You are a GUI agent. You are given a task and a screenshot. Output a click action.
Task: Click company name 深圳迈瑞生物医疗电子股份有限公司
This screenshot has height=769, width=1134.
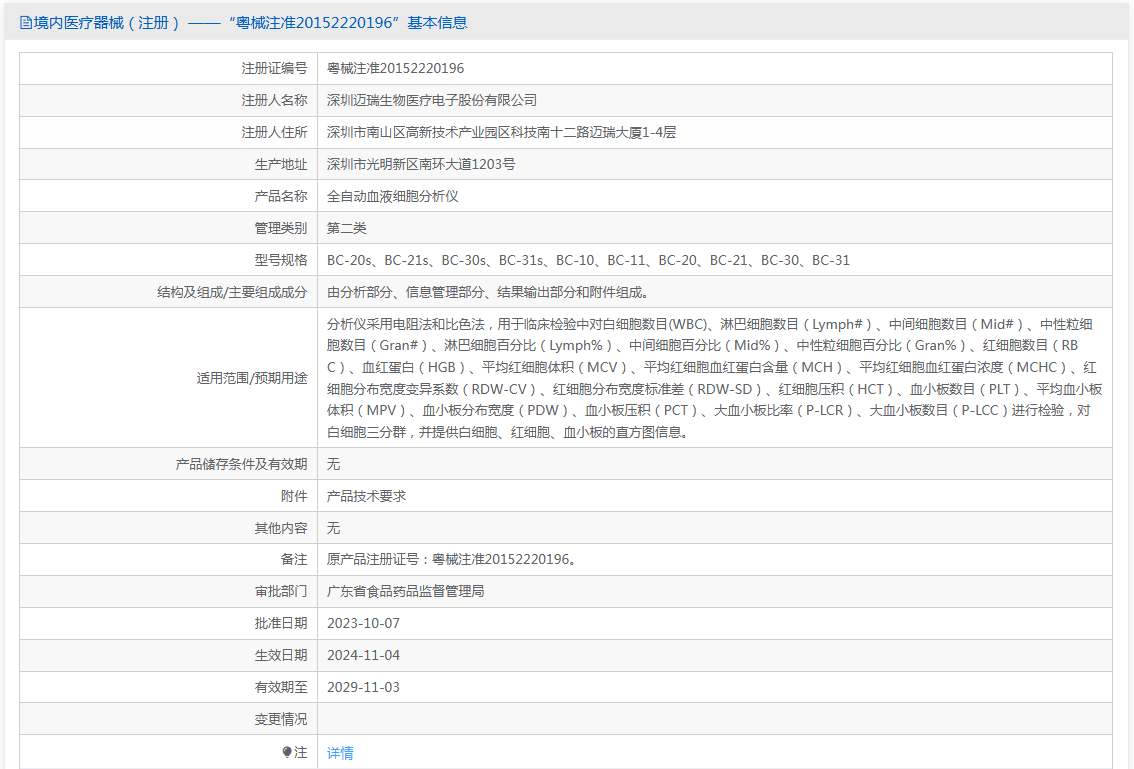pyautogui.click(x=432, y=100)
